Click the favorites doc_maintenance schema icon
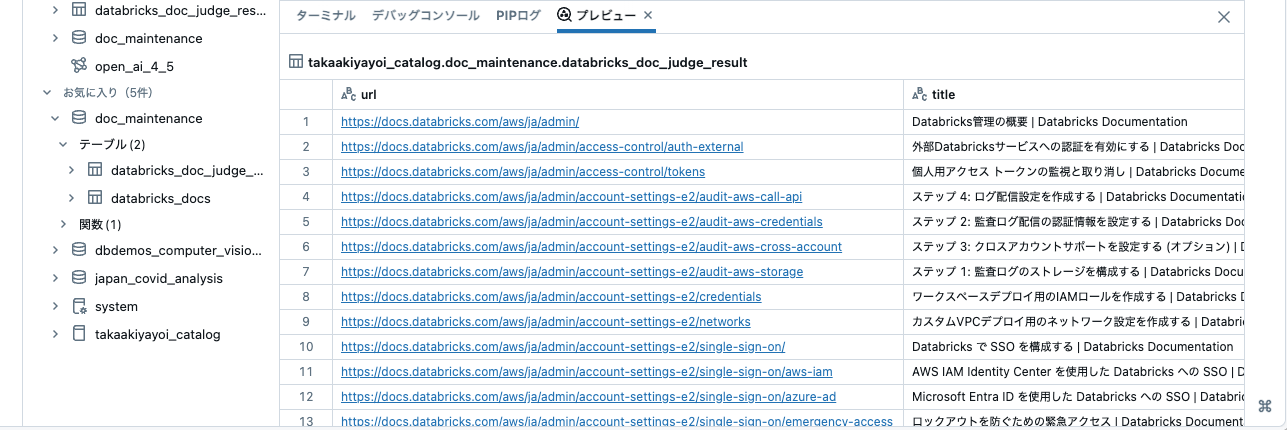1287x430 pixels. [x=79, y=118]
